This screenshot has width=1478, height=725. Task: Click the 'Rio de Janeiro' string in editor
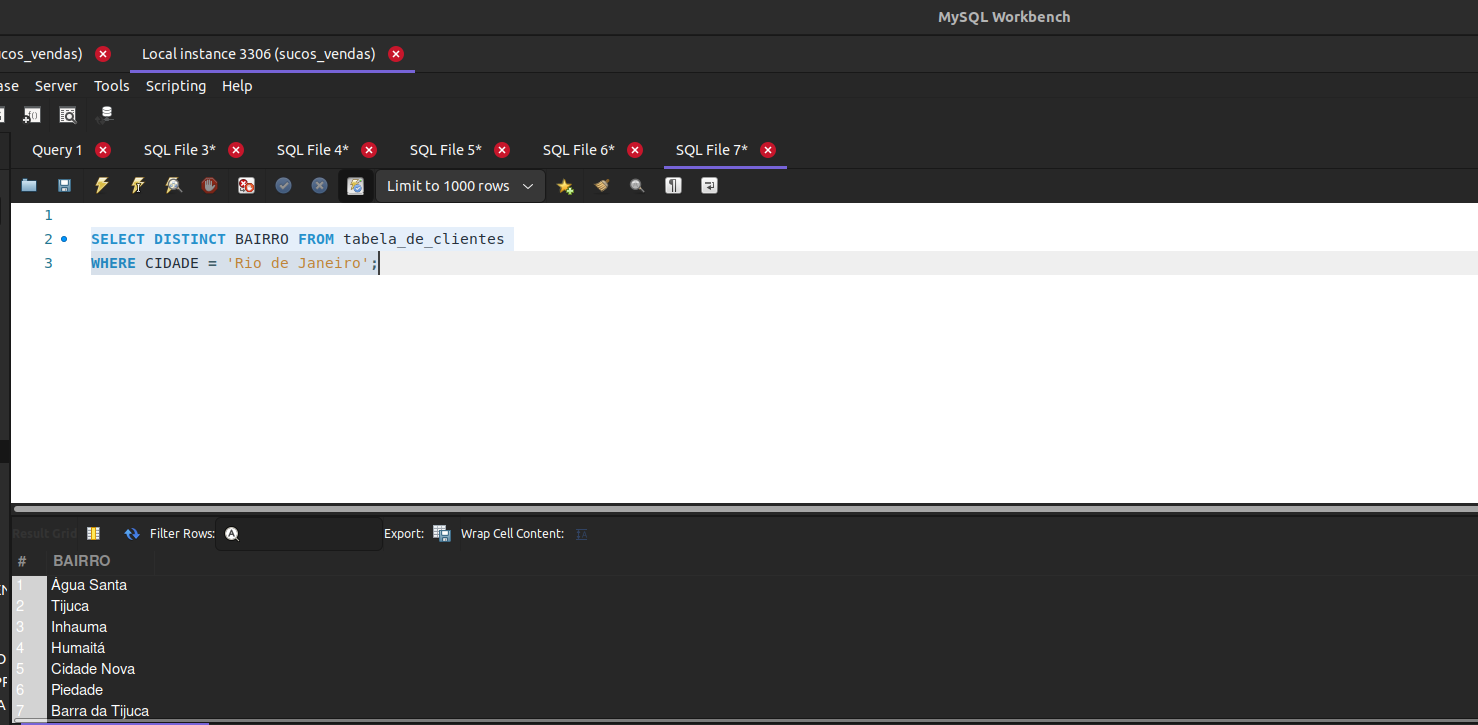pyautogui.click(x=298, y=263)
